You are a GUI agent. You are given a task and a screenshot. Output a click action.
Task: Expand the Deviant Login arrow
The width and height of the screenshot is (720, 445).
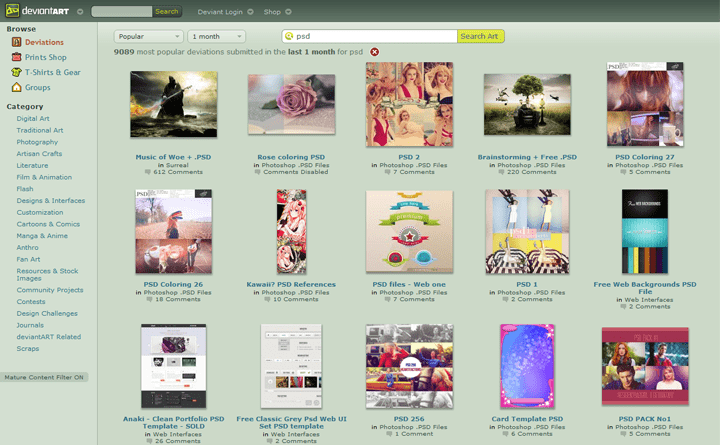[x=250, y=12]
